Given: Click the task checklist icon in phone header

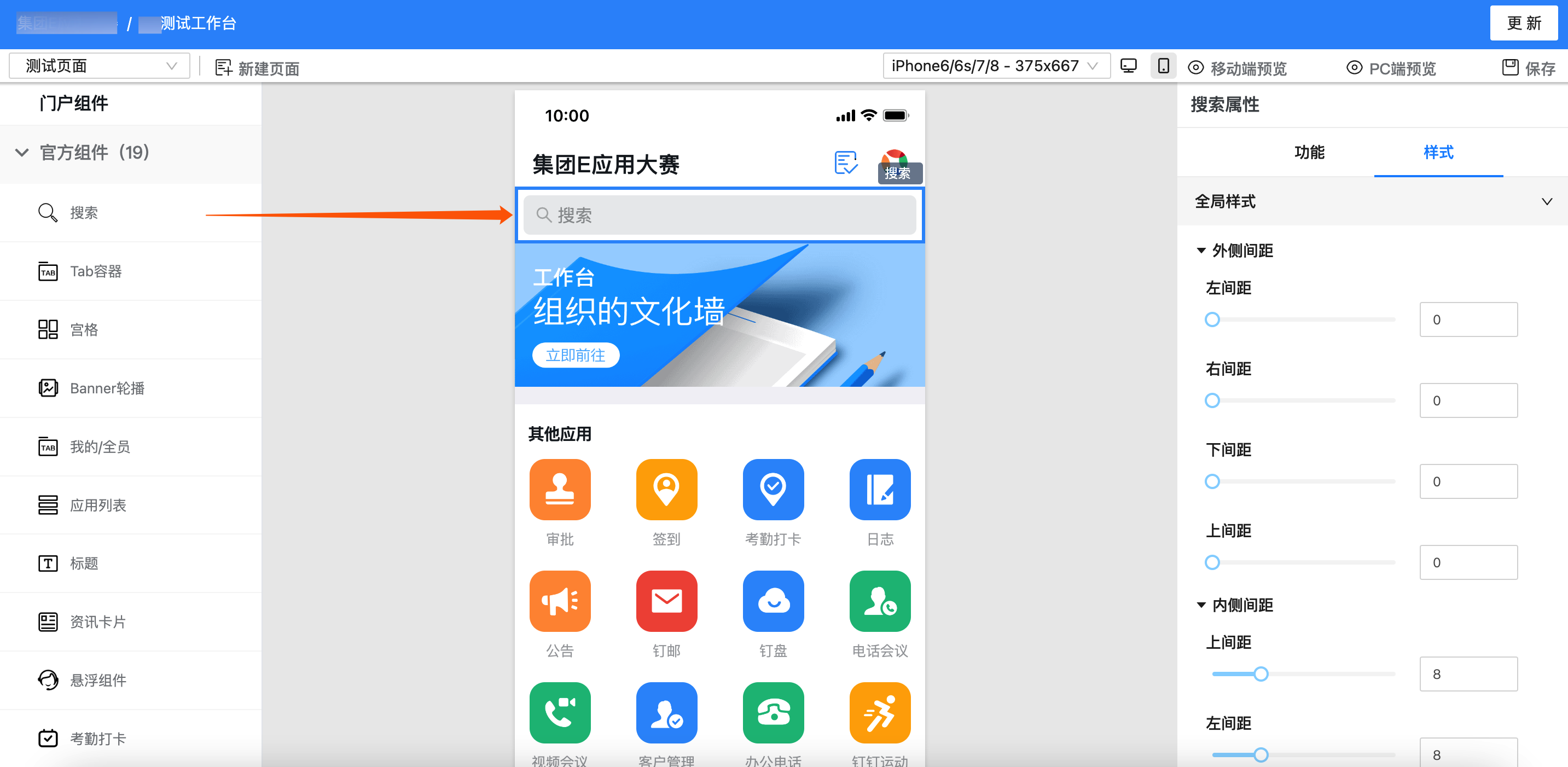Looking at the screenshot, I should (x=845, y=162).
